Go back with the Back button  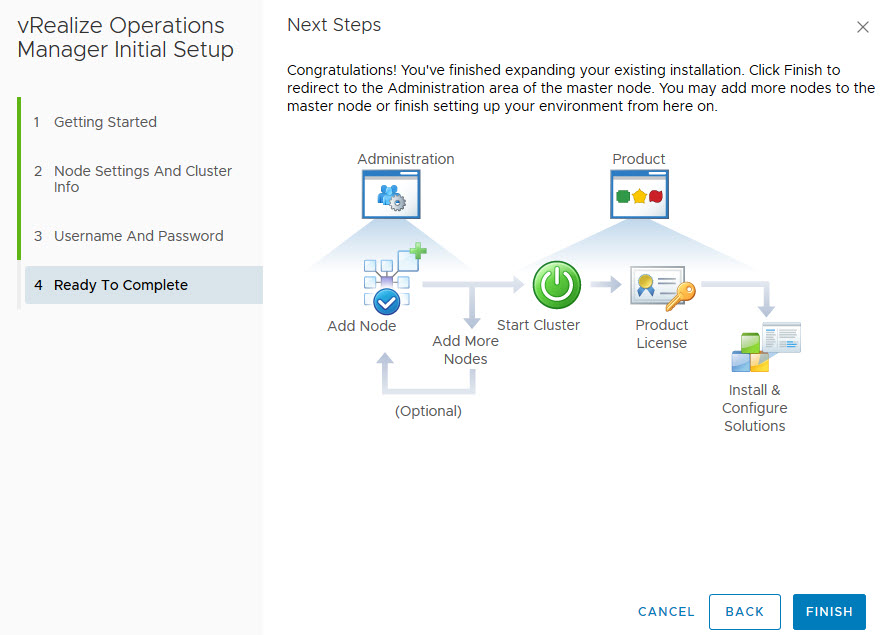tap(744, 611)
